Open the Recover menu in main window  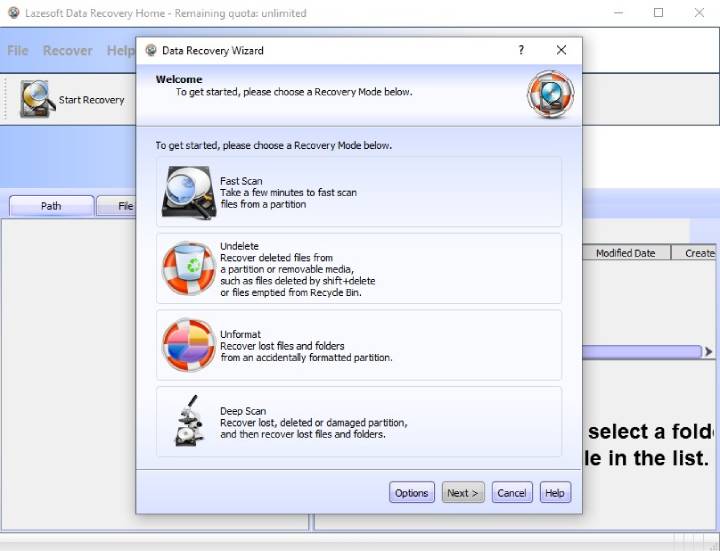[68, 51]
